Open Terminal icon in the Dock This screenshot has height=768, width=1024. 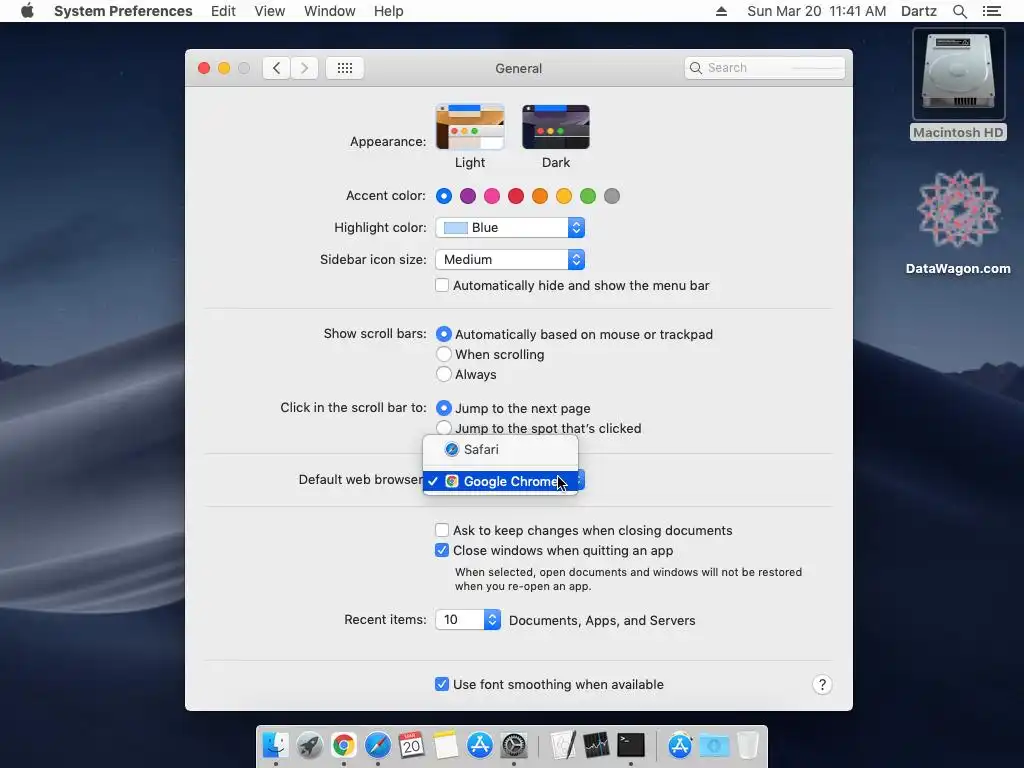point(631,744)
